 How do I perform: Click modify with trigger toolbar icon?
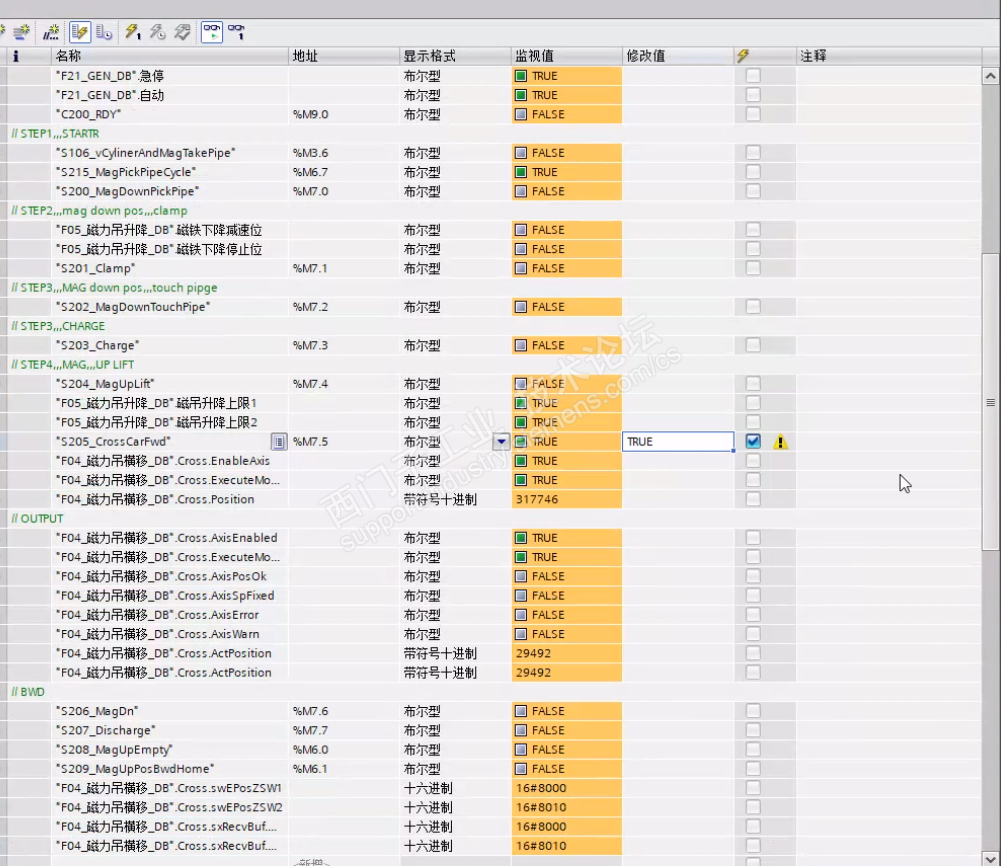point(157,32)
